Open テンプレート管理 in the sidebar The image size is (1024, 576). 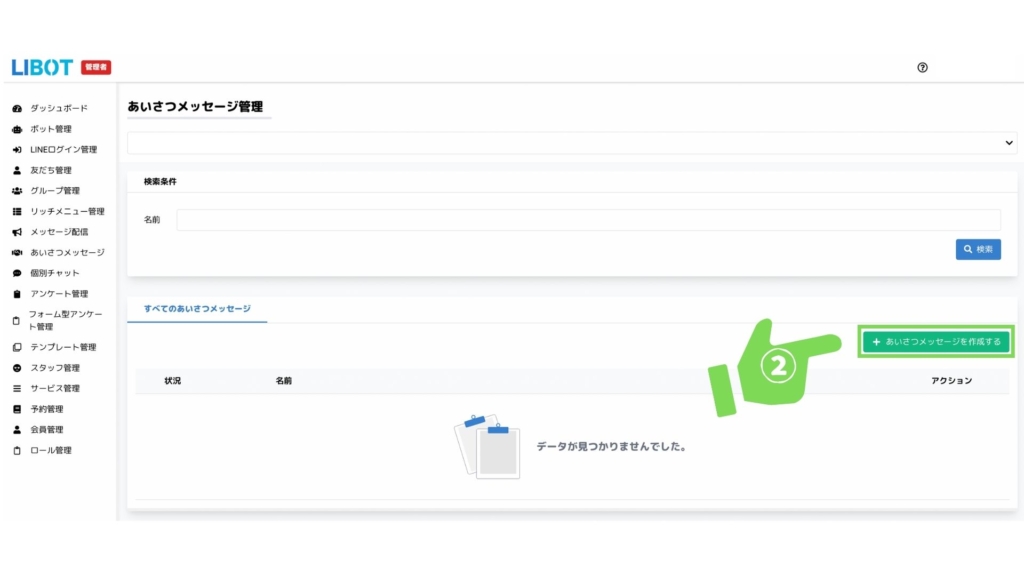[x=63, y=347]
